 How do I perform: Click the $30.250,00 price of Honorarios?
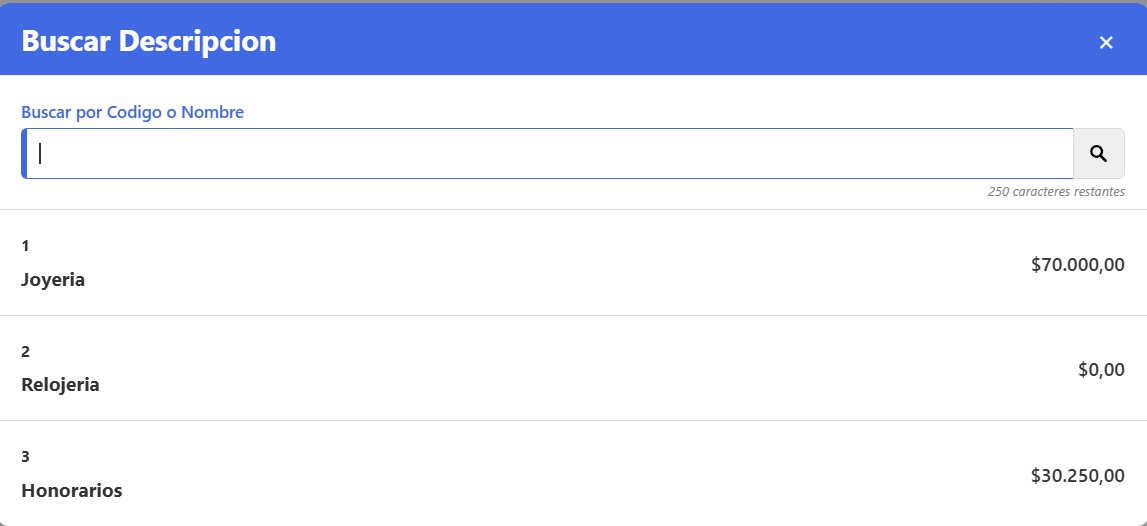click(1077, 476)
